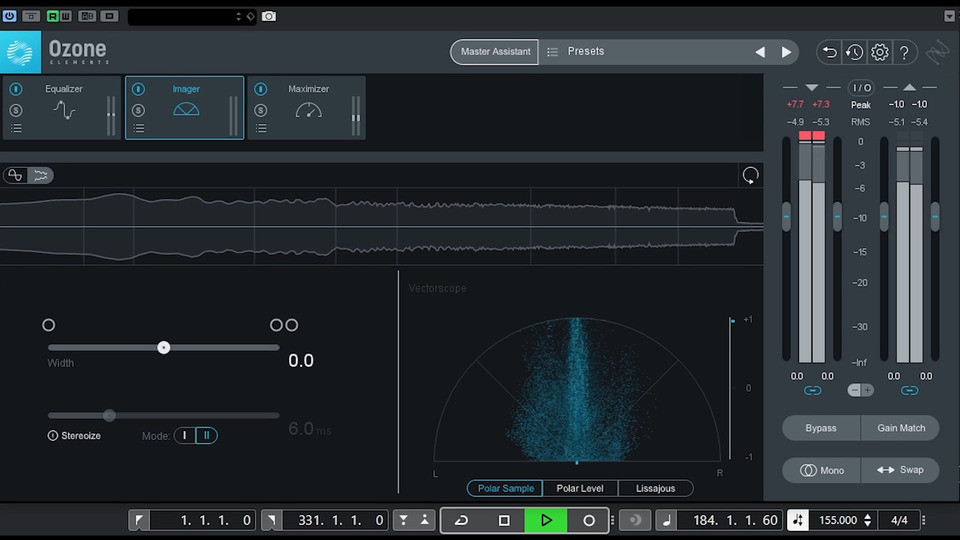Image resolution: width=960 pixels, height=540 pixels.
Task: Click the plugin power bypass icon in host bar
Action: (9, 16)
